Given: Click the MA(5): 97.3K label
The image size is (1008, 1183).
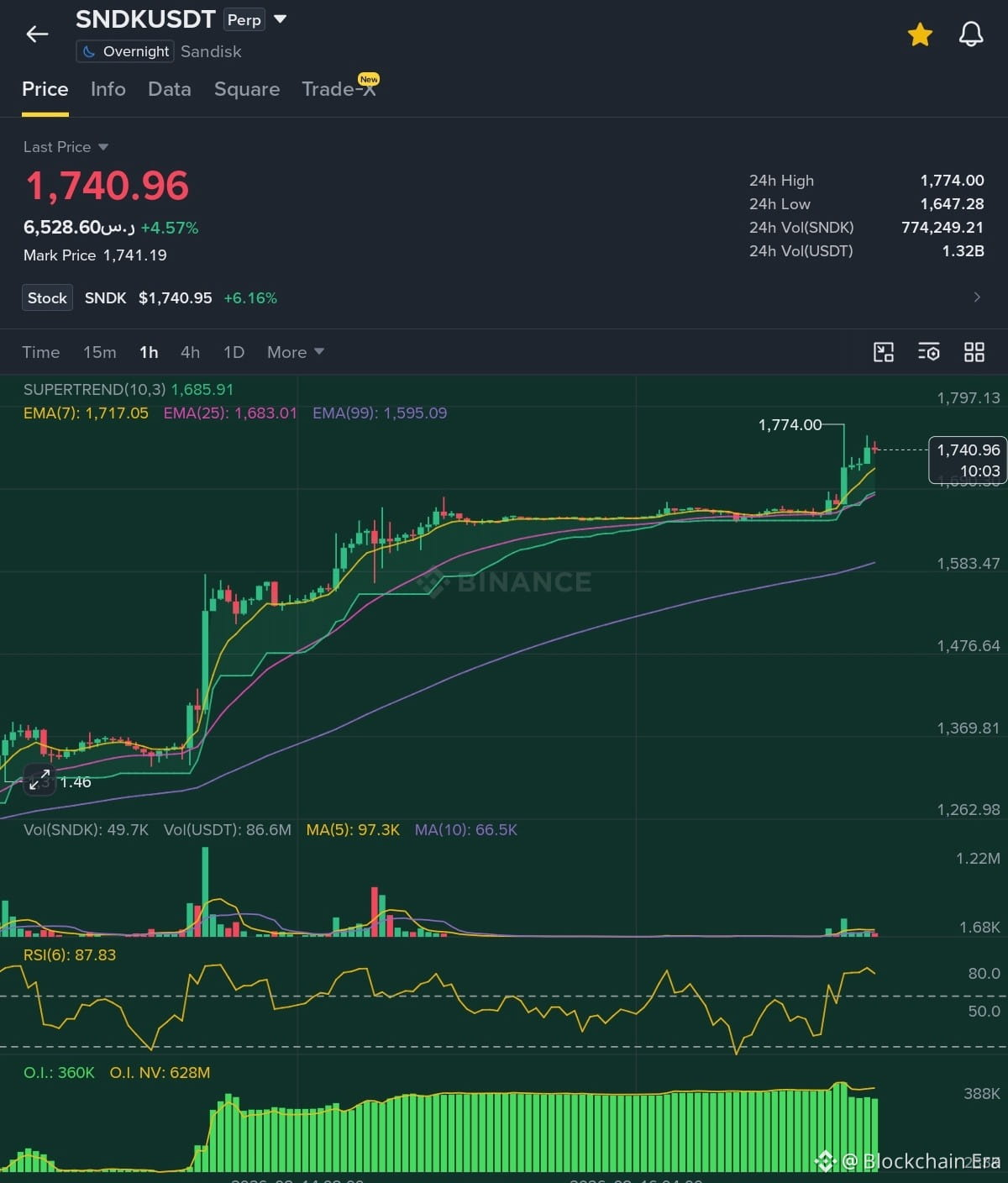Looking at the screenshot, I should click(x=353, y=830).
